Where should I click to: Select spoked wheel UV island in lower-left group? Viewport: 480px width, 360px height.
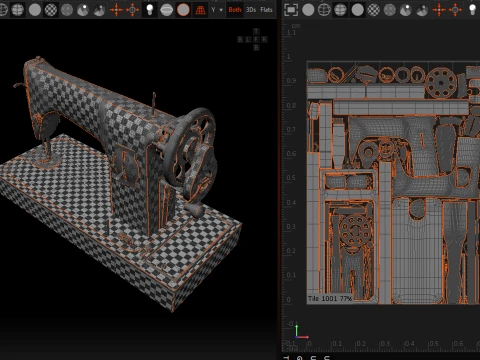coord(355,231)
